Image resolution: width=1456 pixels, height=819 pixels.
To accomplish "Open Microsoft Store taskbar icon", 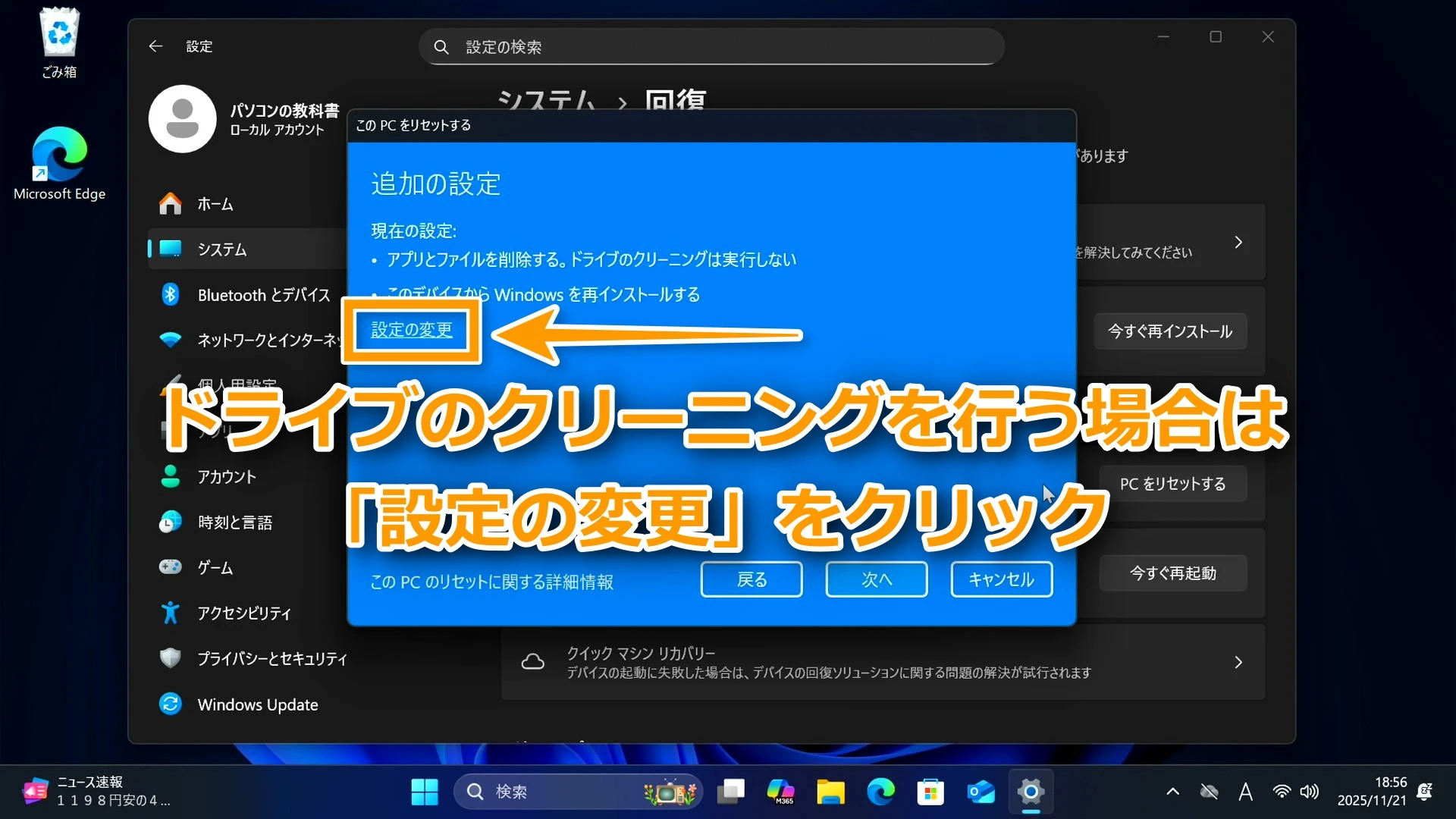I will click(x=930, y=792).
